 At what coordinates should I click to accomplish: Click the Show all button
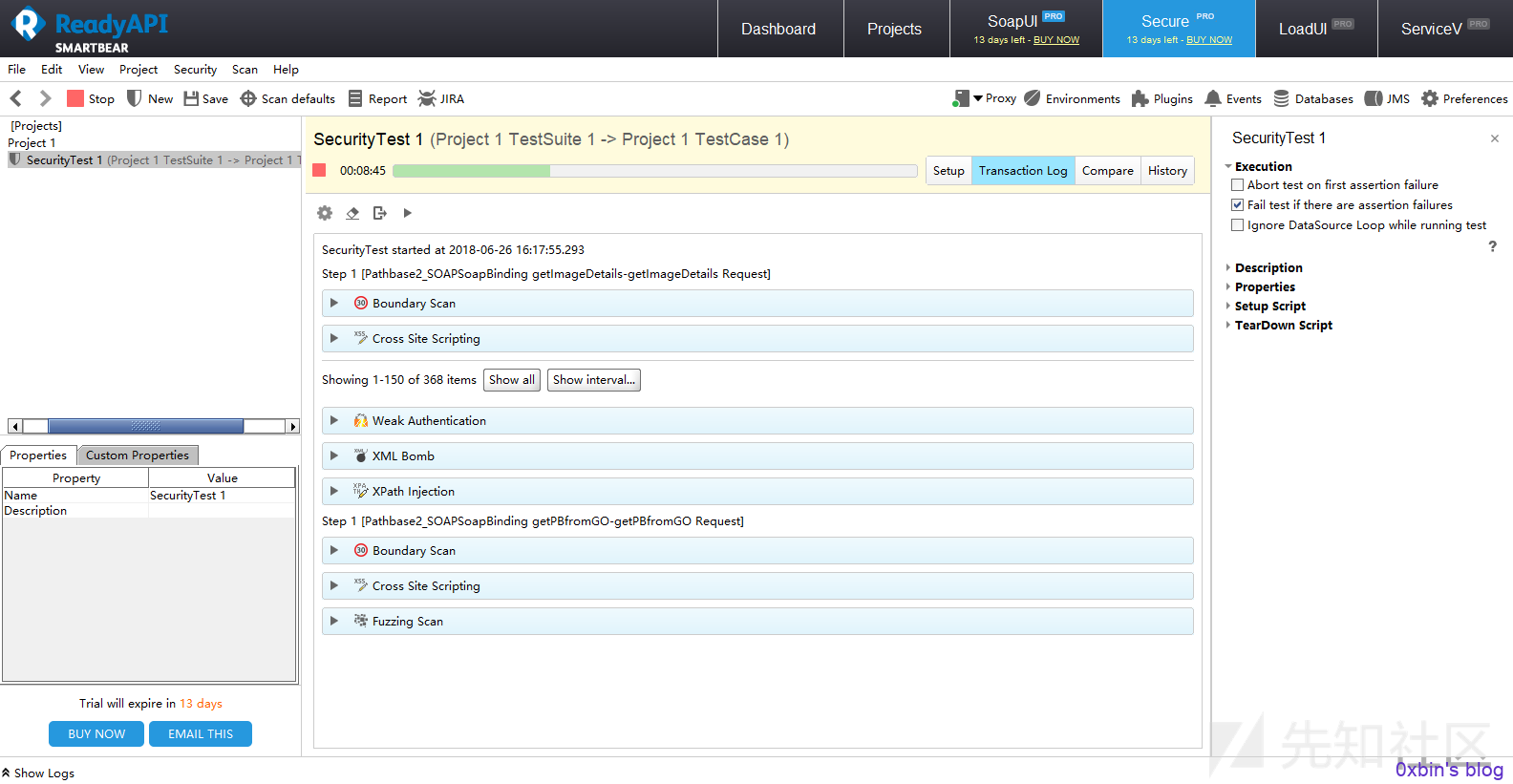coord(512,380)
